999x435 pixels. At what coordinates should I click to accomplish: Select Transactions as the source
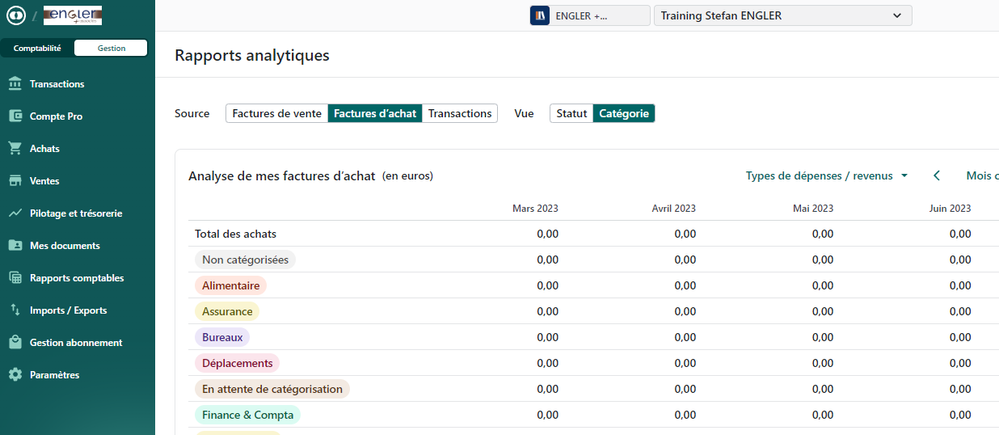(x=460, y=114)
